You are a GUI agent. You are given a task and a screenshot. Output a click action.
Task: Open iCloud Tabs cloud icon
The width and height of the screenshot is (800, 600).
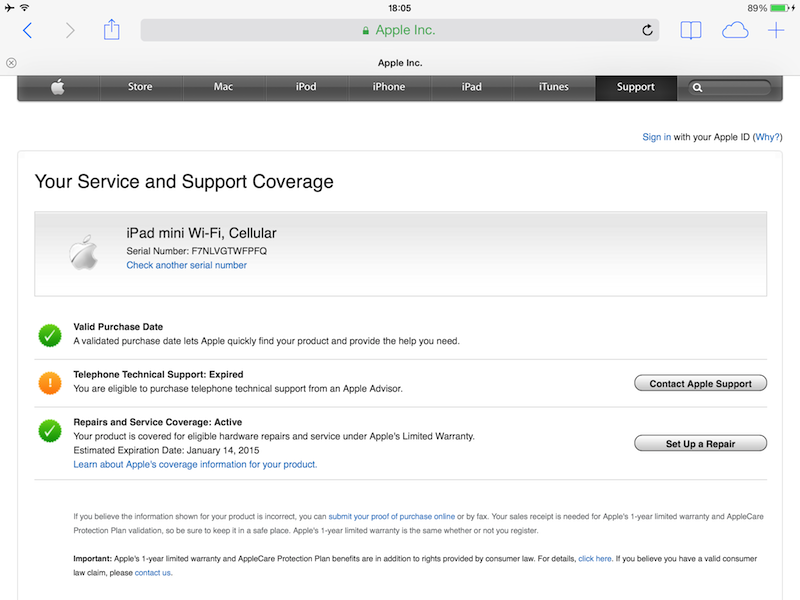click(735, 30)
